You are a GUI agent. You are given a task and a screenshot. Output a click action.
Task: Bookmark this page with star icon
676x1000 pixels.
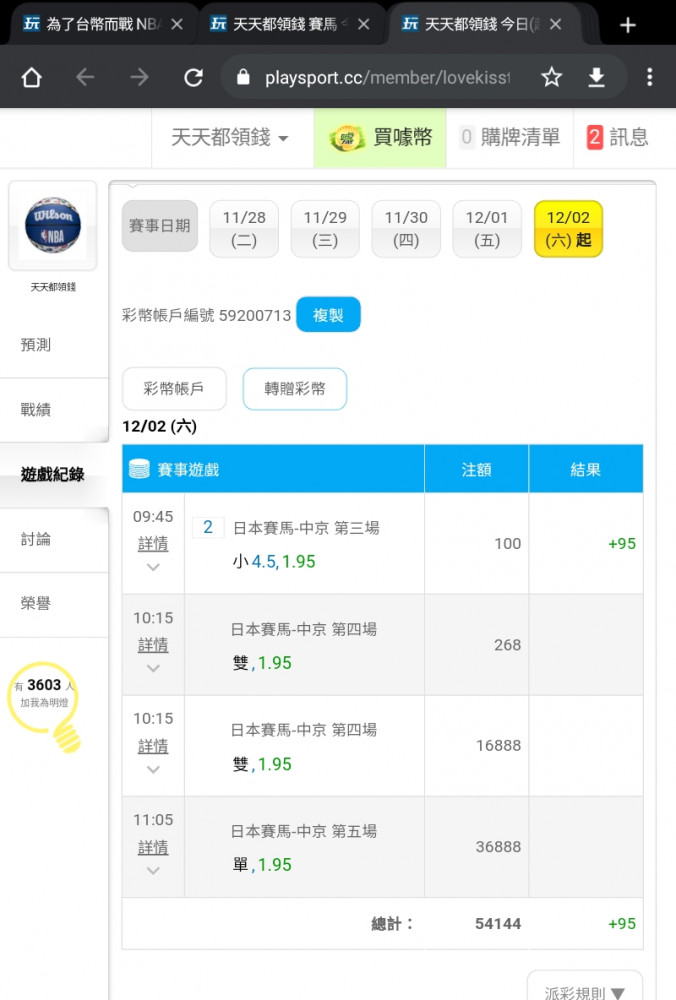(552, 77)
